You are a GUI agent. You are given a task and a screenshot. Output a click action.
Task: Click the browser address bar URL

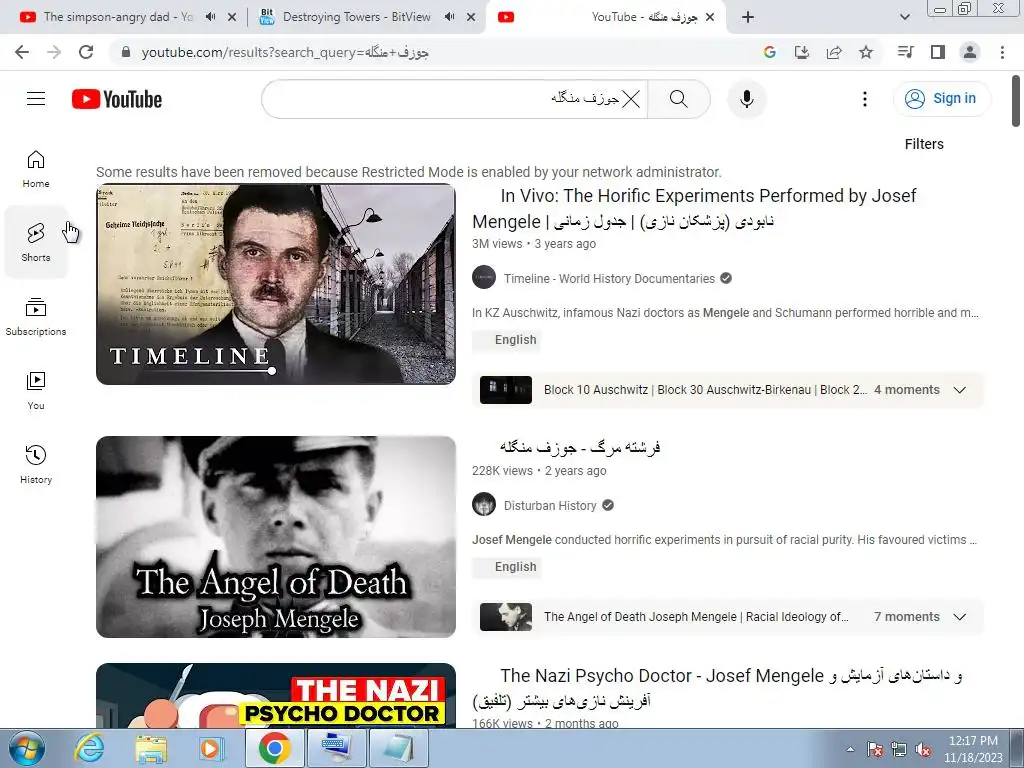[x=285, y=52]
